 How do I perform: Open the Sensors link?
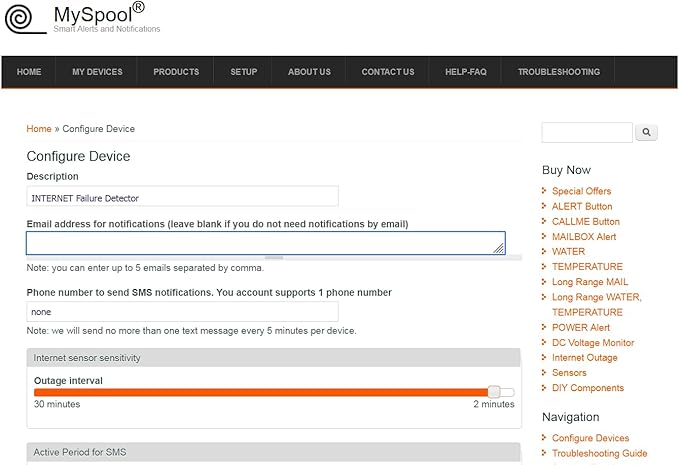pos(569,373)
